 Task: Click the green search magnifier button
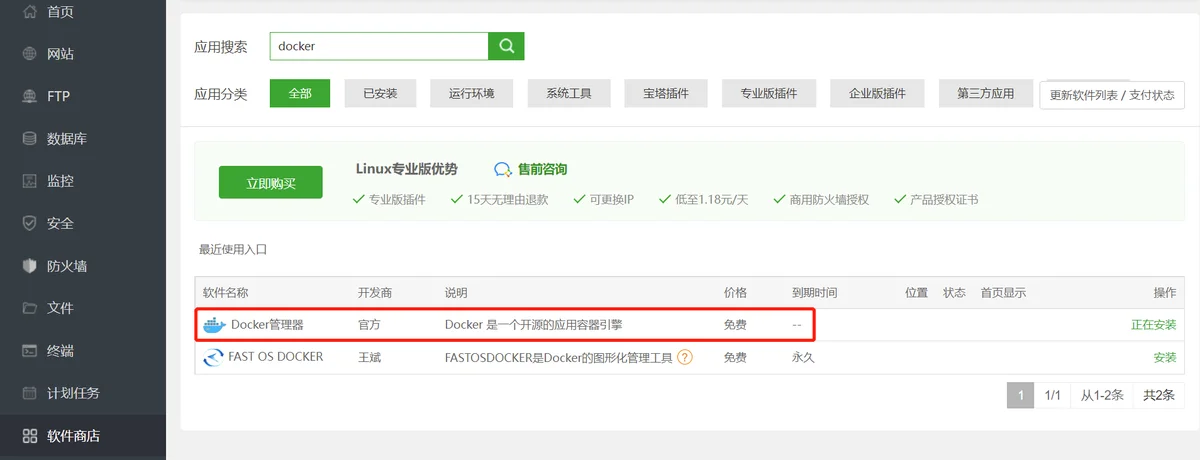pyautogui.click(x=506, y=46)
